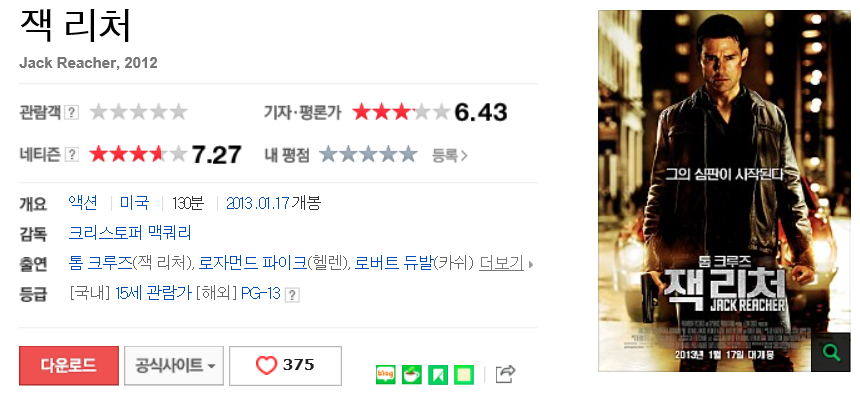Click 등록 to register rating
This screenshot has height=400, width=860.
(449, 155)
